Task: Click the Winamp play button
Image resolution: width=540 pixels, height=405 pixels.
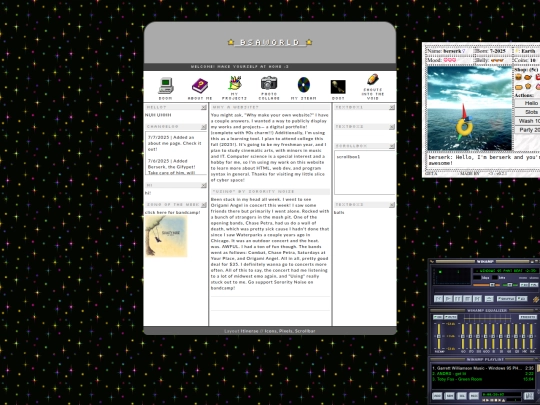Action: point(448,299)
